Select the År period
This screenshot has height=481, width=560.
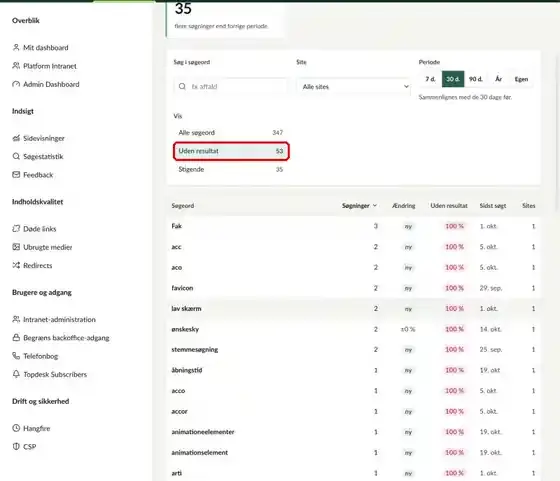[498, 79]
